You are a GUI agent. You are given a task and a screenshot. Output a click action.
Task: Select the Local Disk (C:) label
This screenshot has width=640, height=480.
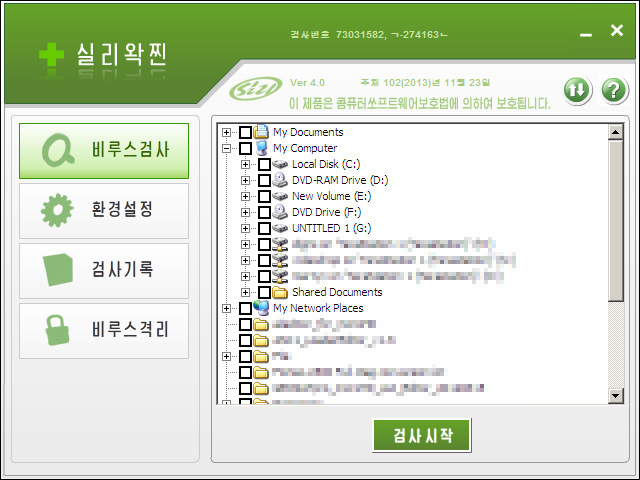click(x=326, y=164)
